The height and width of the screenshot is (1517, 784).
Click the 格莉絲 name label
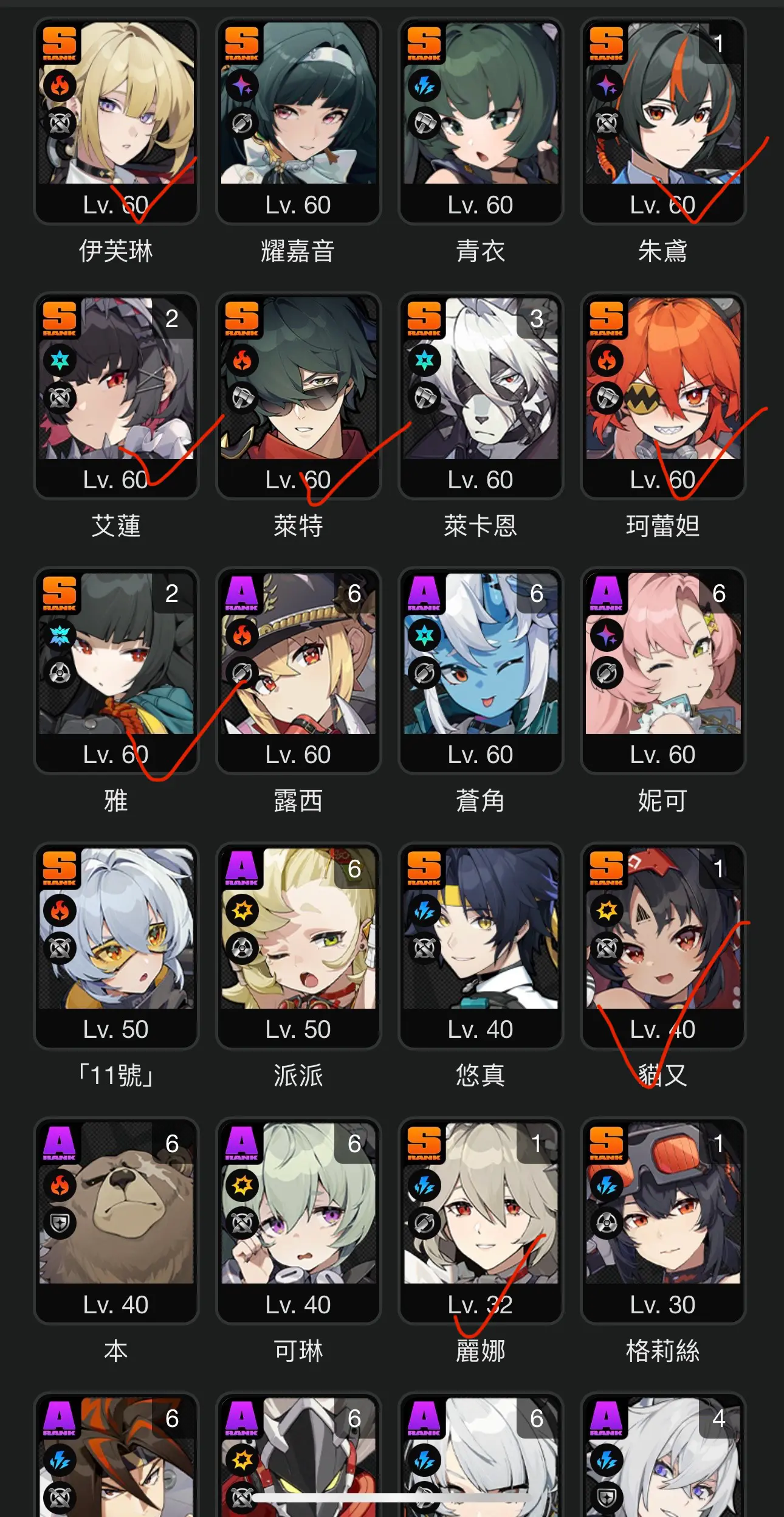pos(663,1350)
